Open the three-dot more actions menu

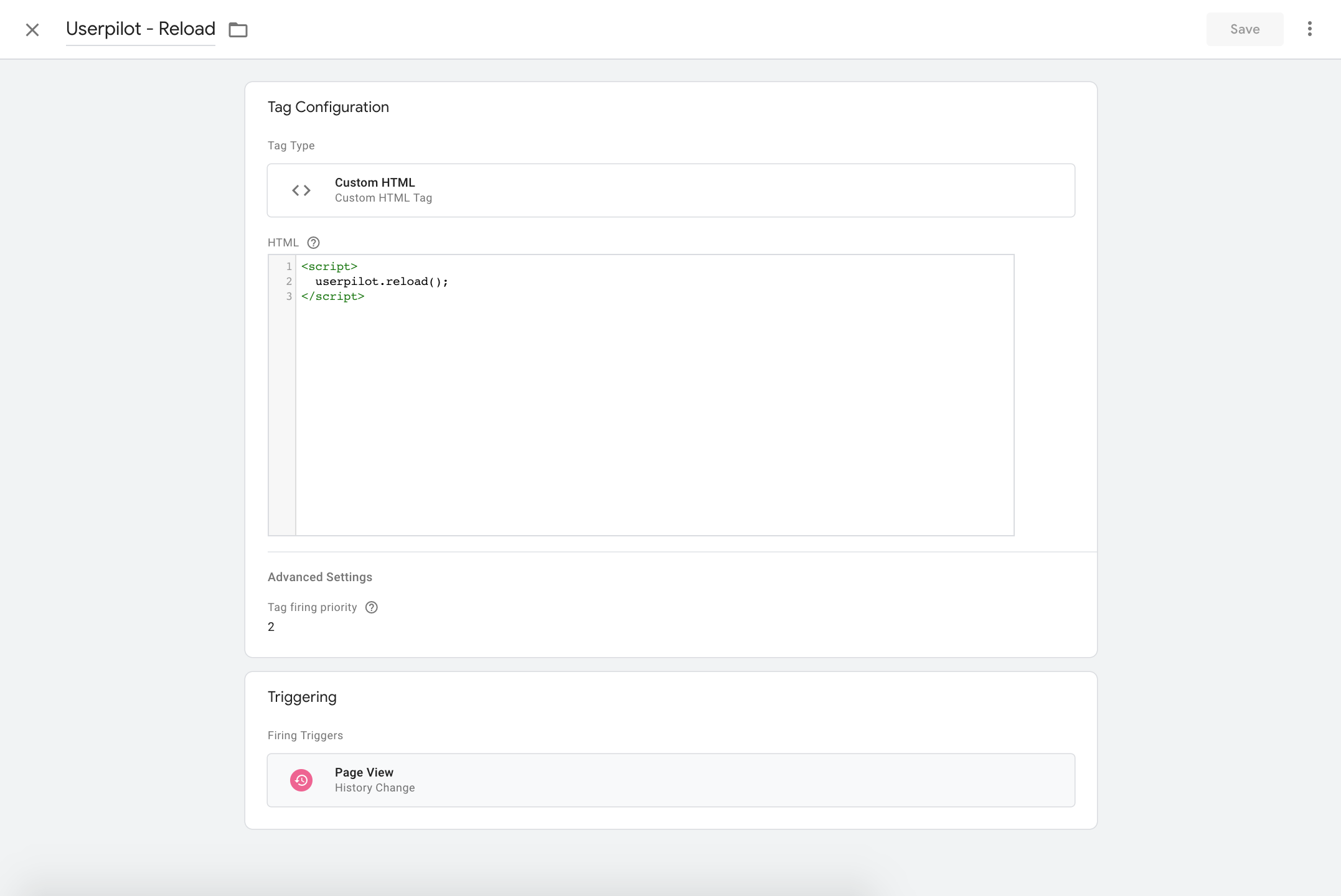click(1309, 29)
